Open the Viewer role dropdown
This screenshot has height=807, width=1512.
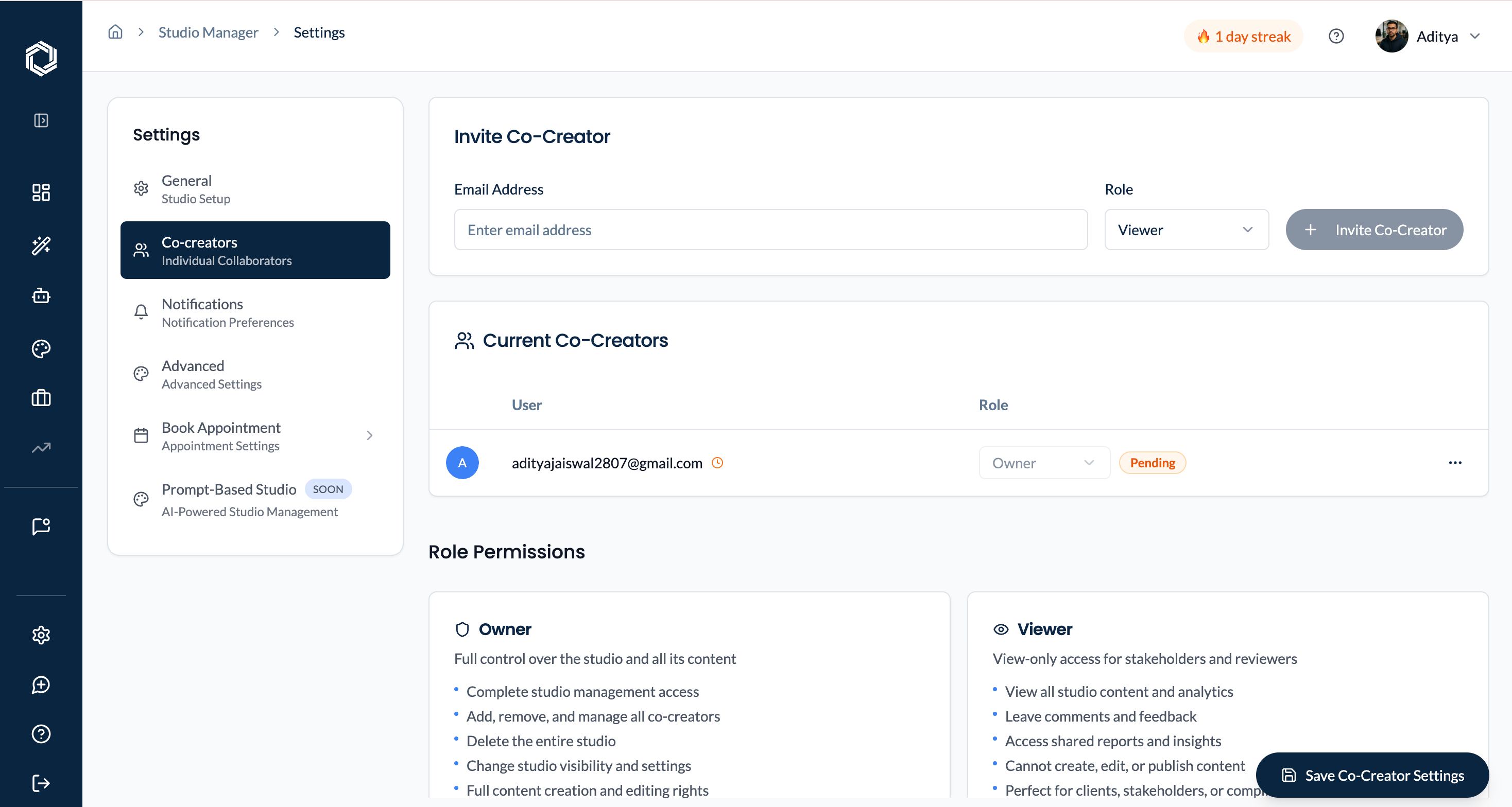1186,230
